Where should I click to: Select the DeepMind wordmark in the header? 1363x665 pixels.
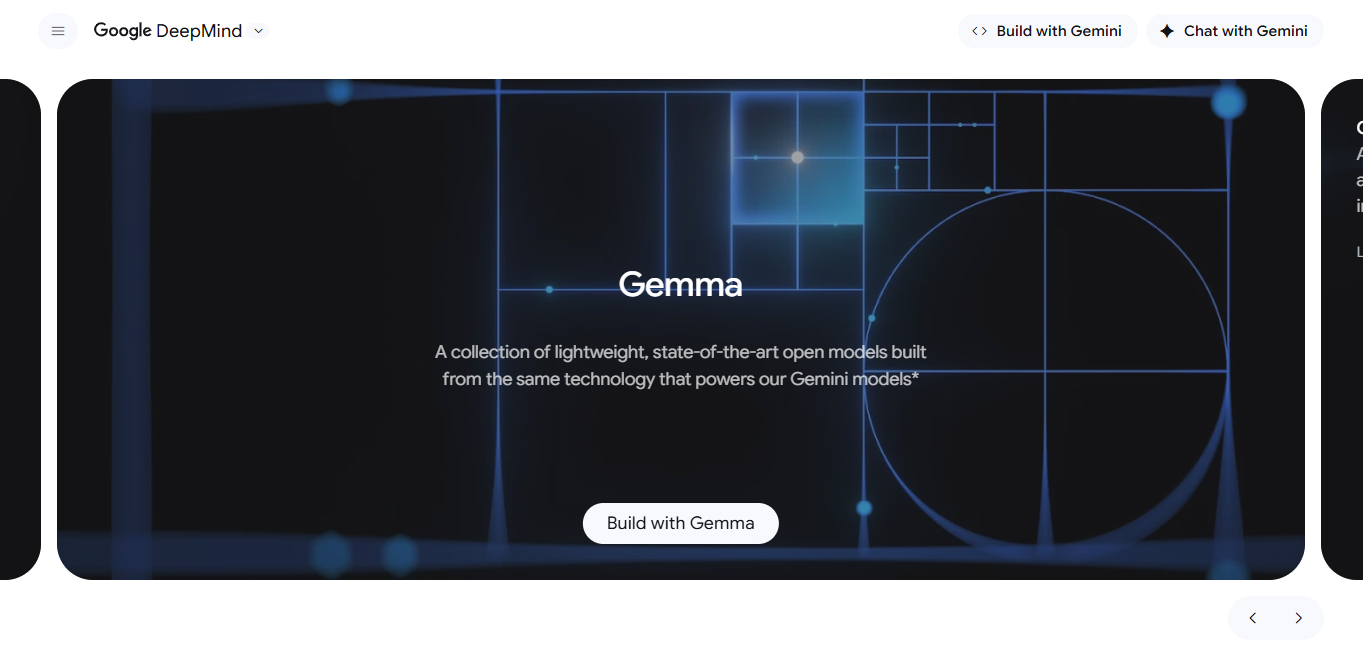coord(199,30)
